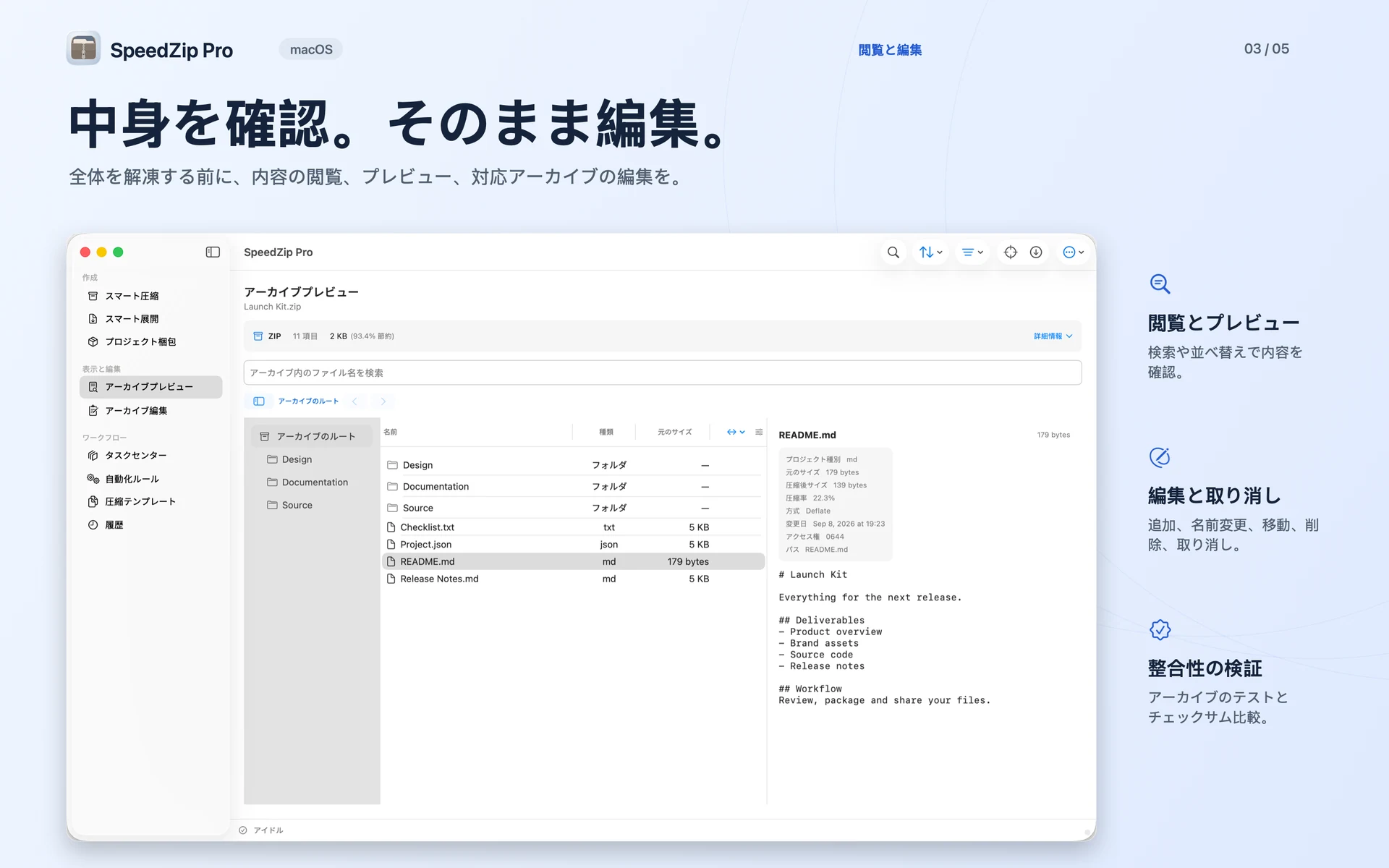The height and width of the screenshot is (868, 1389).
Task: Open the list view options dropdown
Action: click(972, 252)
